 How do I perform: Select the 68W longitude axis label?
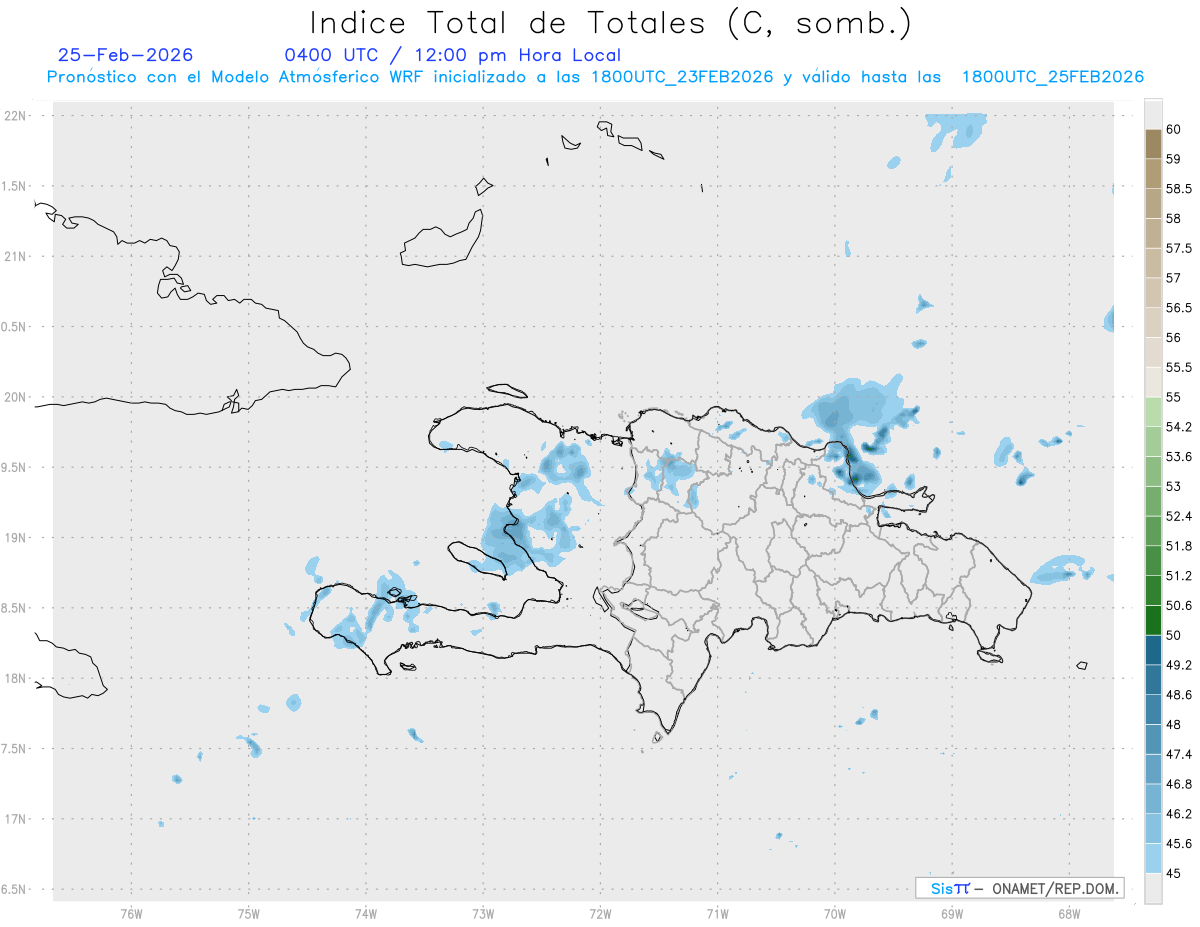1068,914
